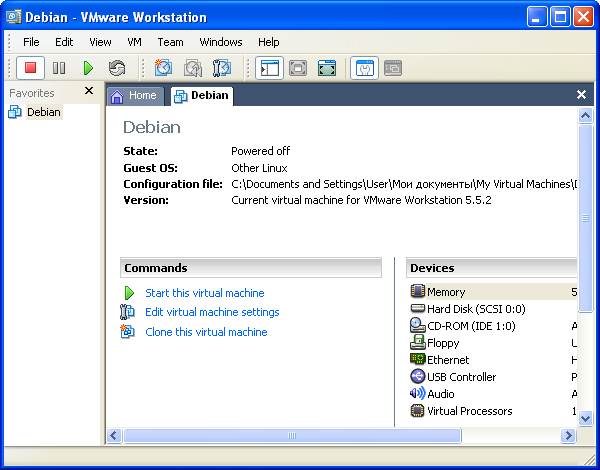Click the Ethernet device label
This screenshot has height=470, width=600.
448,360
